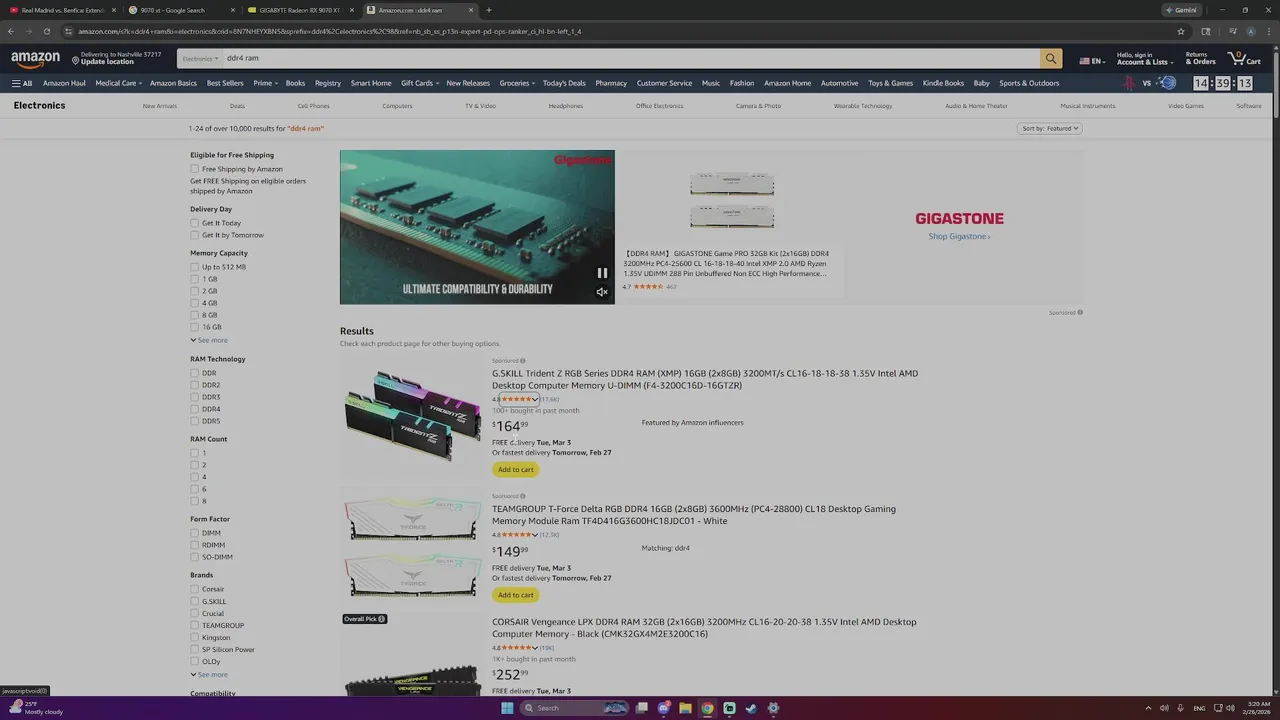Open the Sort by Featured dropdown
The width and height of the screenshot is (1280, 720).
[x=1050, y=128]
